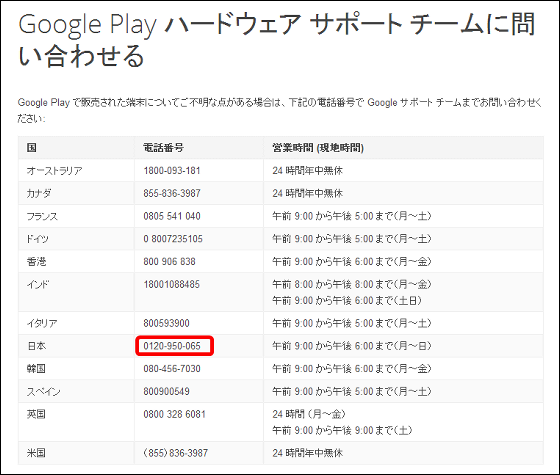Image resolution: width=560 pixels, height=475 pixels.
Task: Click US phone number (855) 836-3987
Action: click(x=175, y=453)
